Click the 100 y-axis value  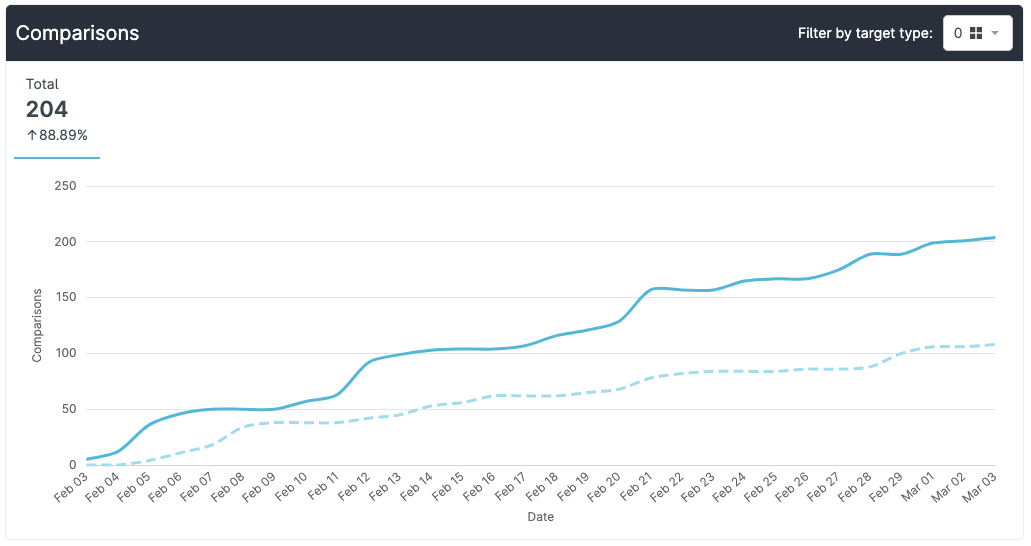[x=66, y=353]
